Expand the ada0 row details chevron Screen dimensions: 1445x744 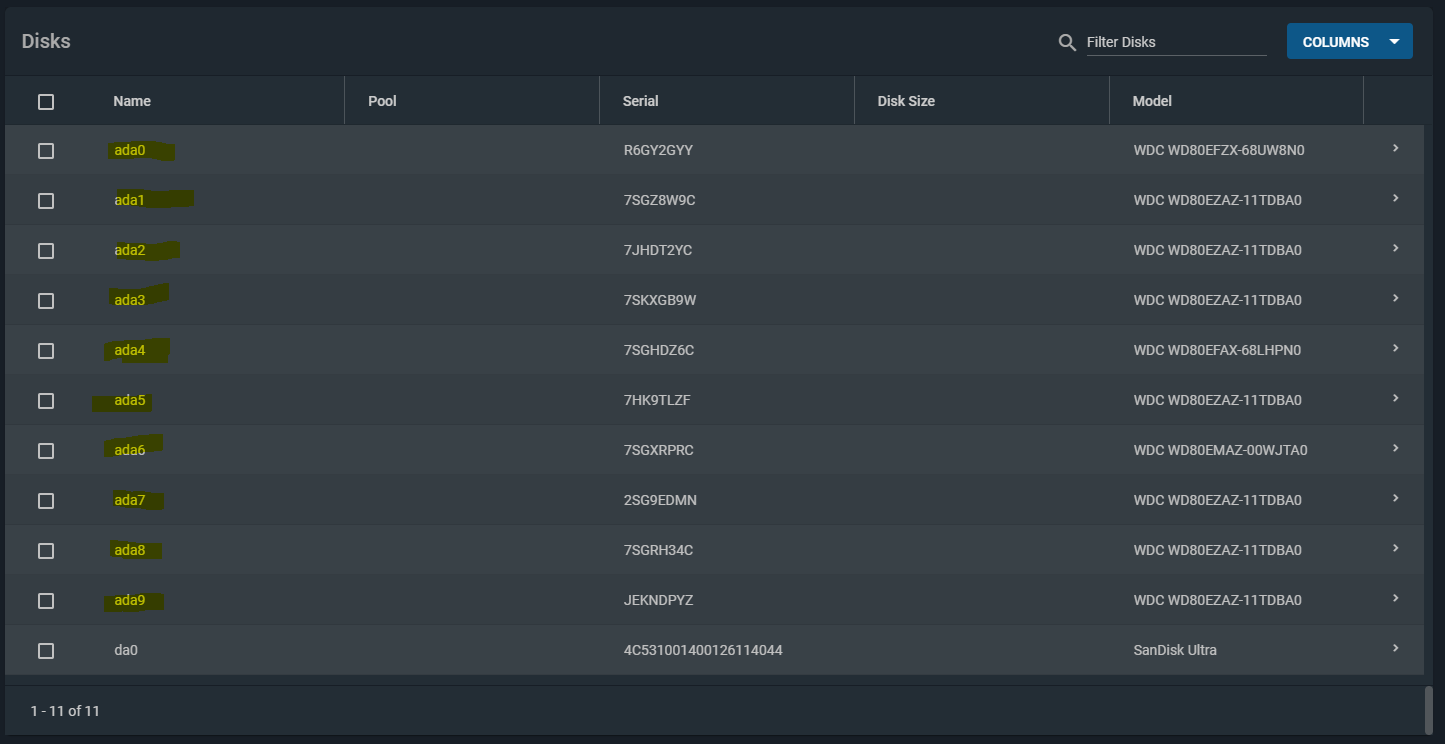[x=1395, y=148]
